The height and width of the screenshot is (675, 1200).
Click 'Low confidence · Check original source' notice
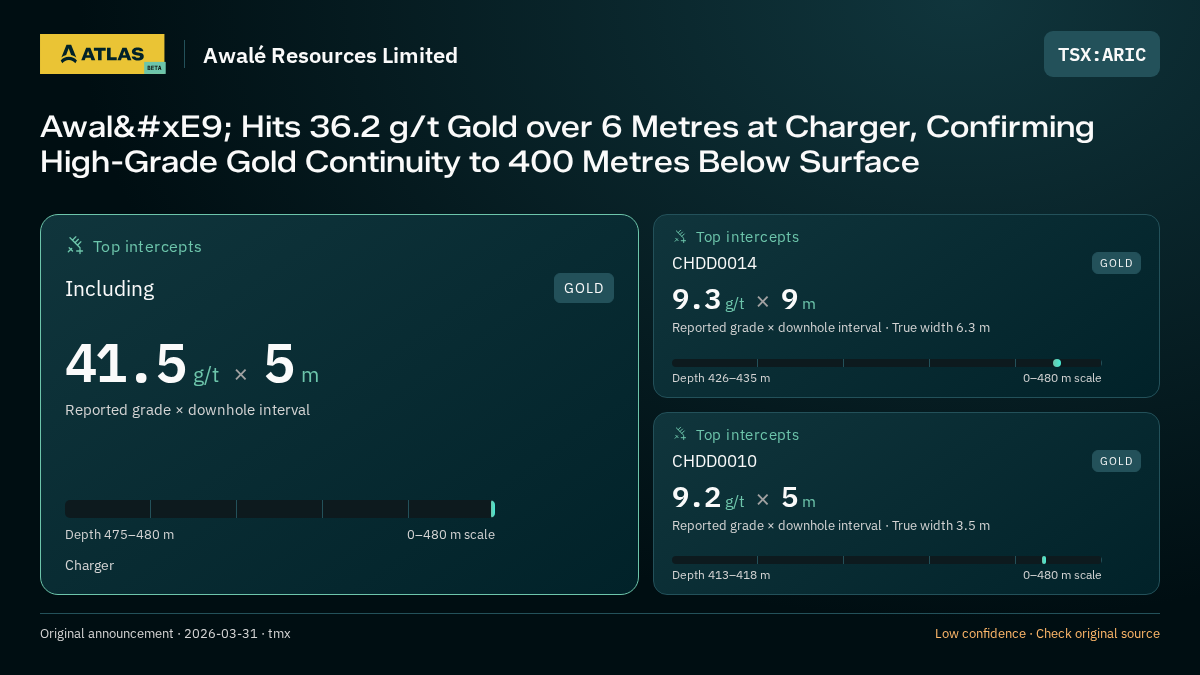(x=1047, y=633)
